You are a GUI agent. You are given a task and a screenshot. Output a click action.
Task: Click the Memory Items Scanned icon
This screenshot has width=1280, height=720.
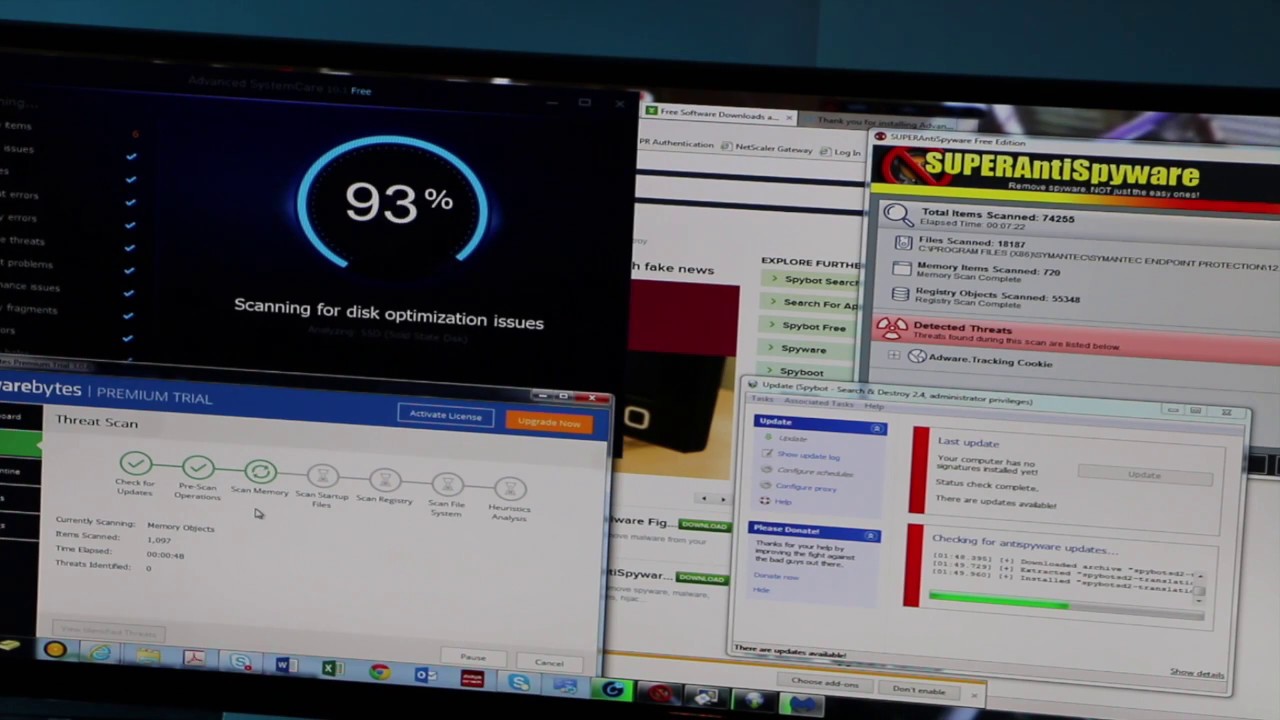pos(901,268)
